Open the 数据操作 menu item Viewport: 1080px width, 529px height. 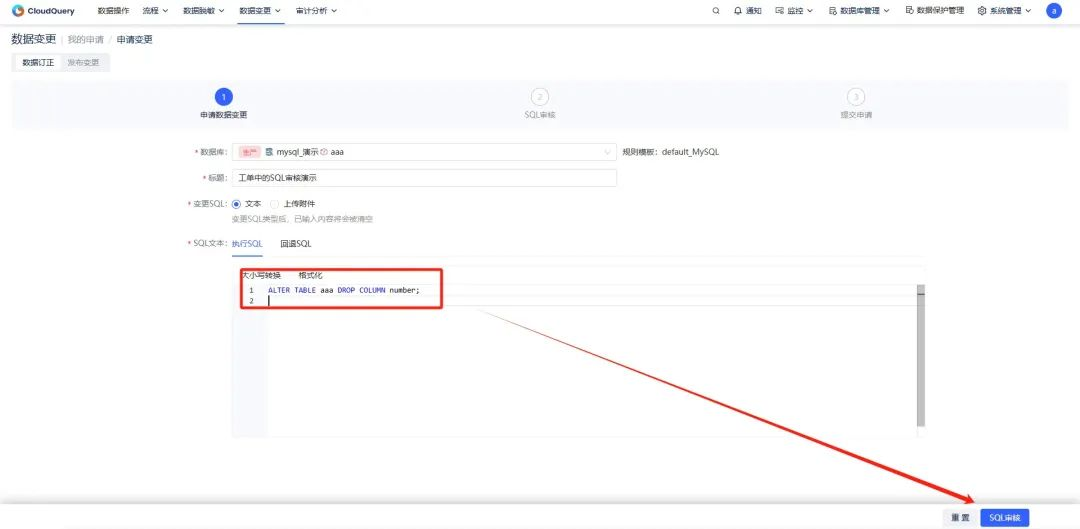pyautogui.click(x=113, y=11)
